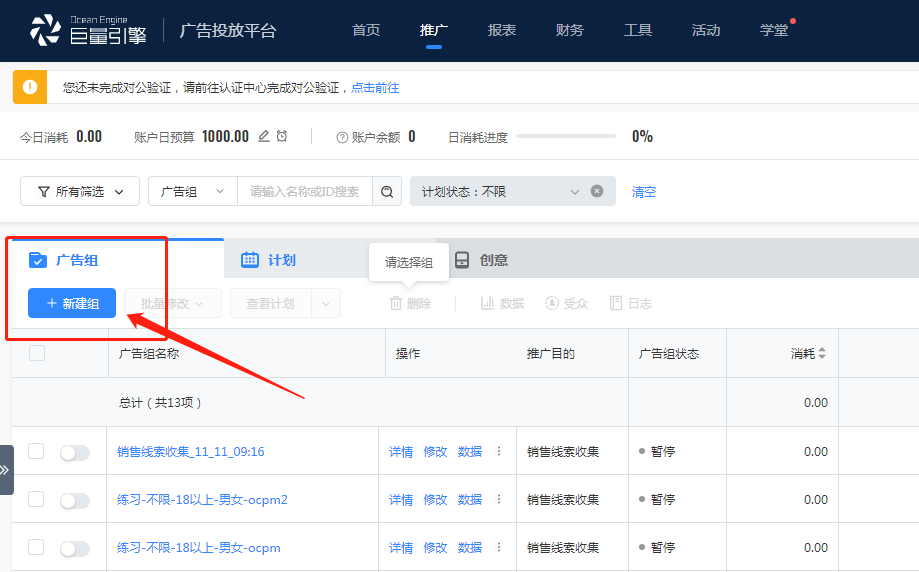Toggle 练习-不限-18以上-男女-ocpm switch

(x=75, y=549)
